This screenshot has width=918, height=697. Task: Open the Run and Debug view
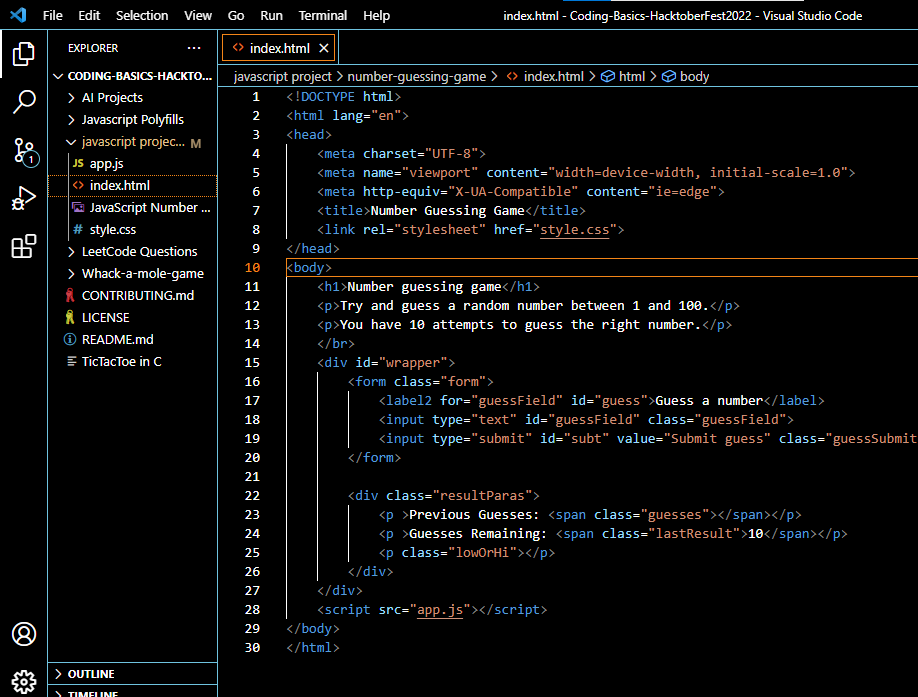(24, 199)
